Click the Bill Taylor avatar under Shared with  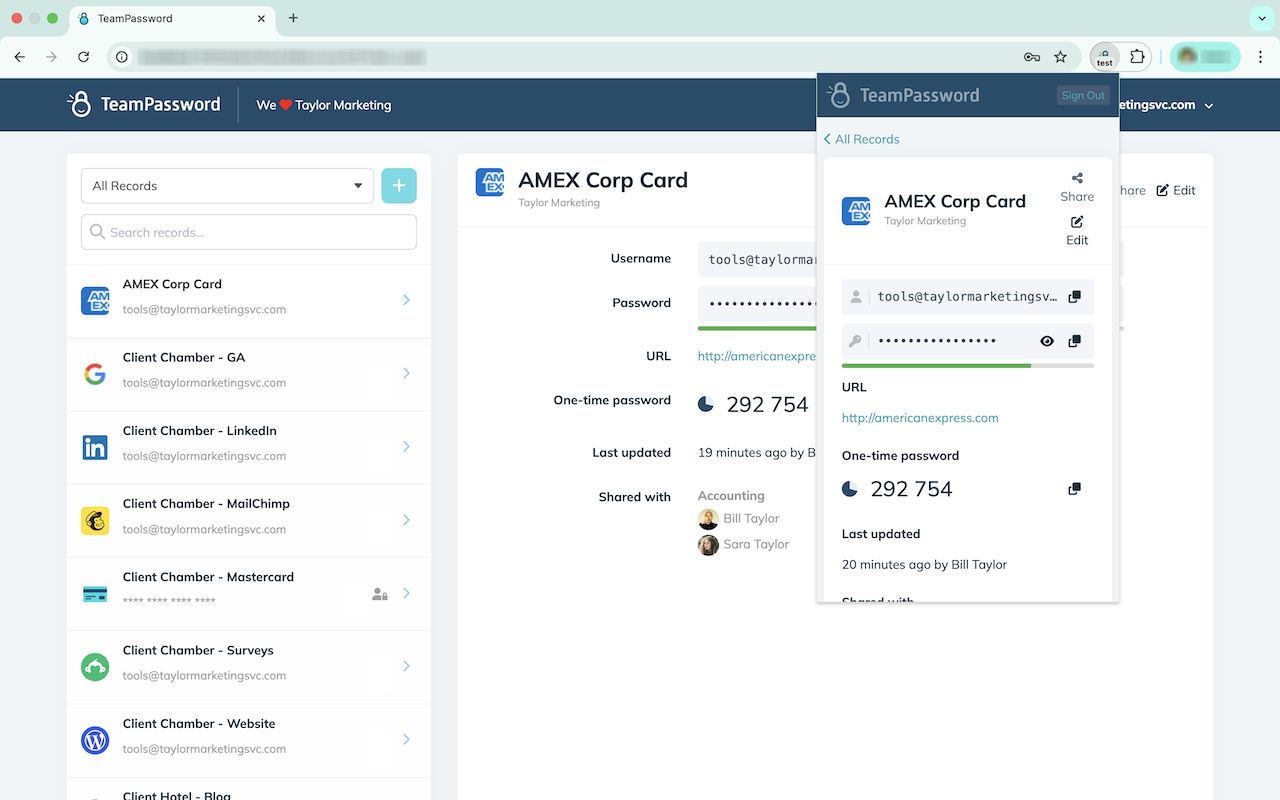[708, 519]
